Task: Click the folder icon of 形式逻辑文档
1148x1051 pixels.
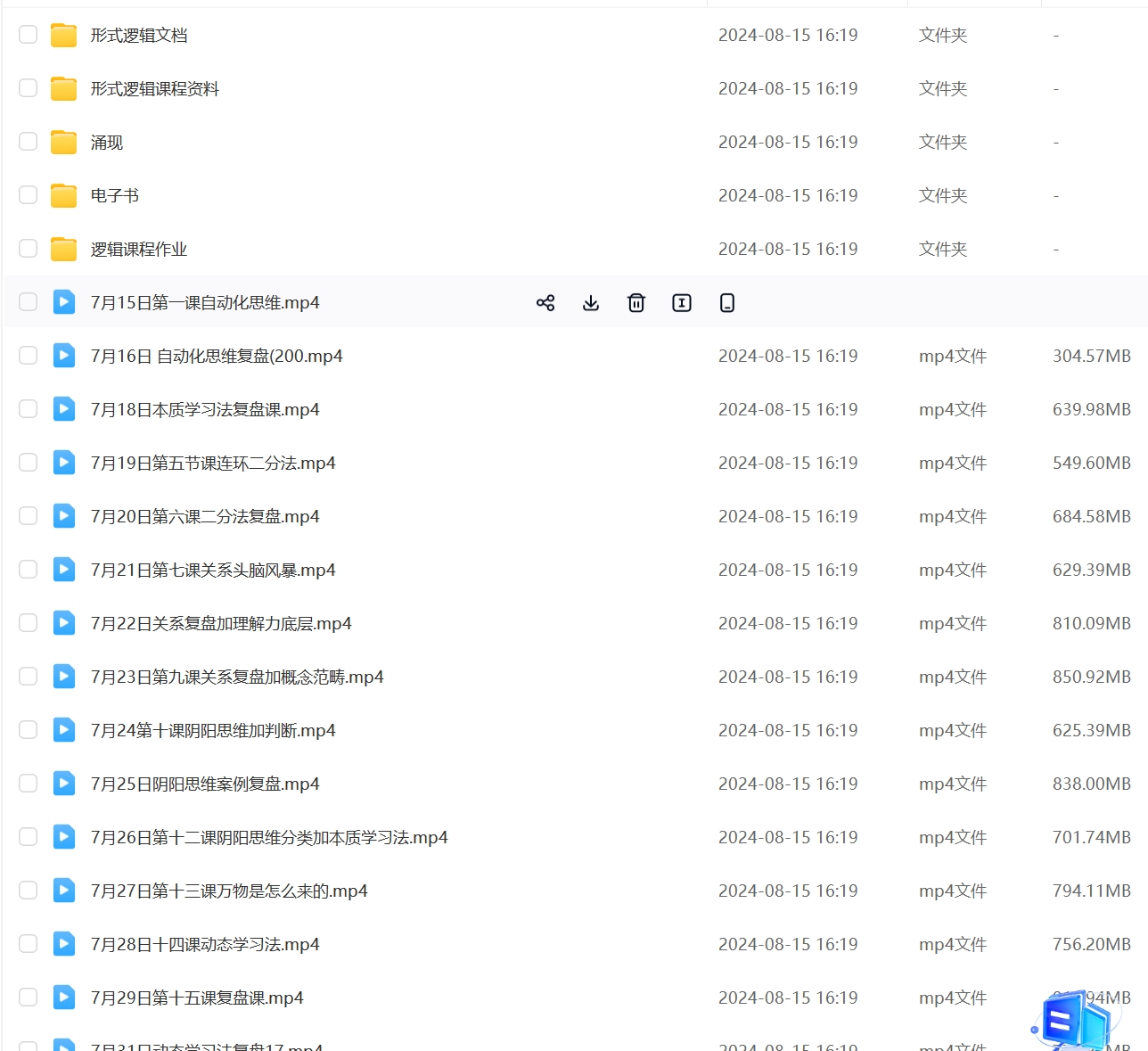Action: pos(63,35)
